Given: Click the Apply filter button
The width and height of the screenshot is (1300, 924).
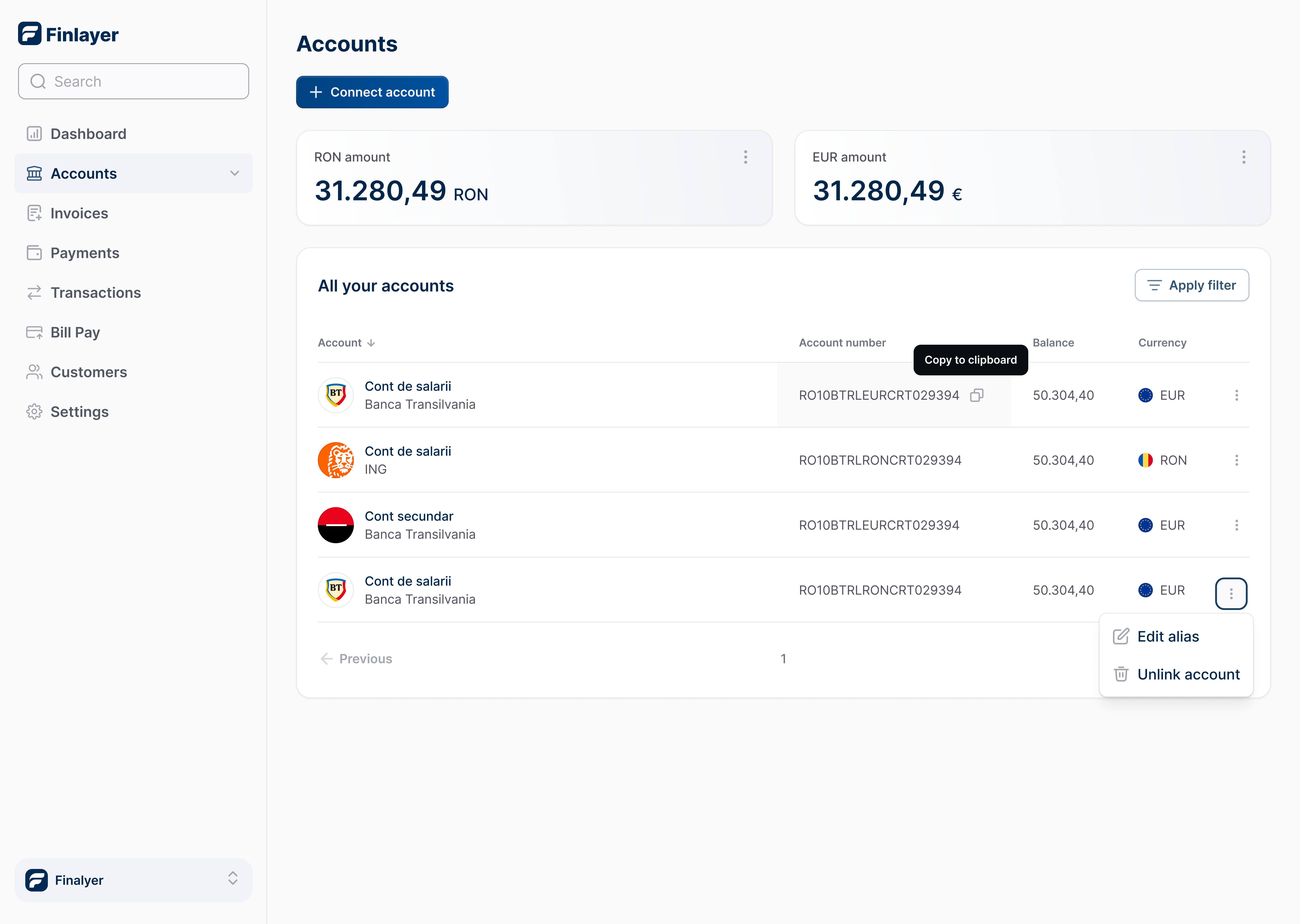Looking at the screenshot, I should coord(1191,285).
